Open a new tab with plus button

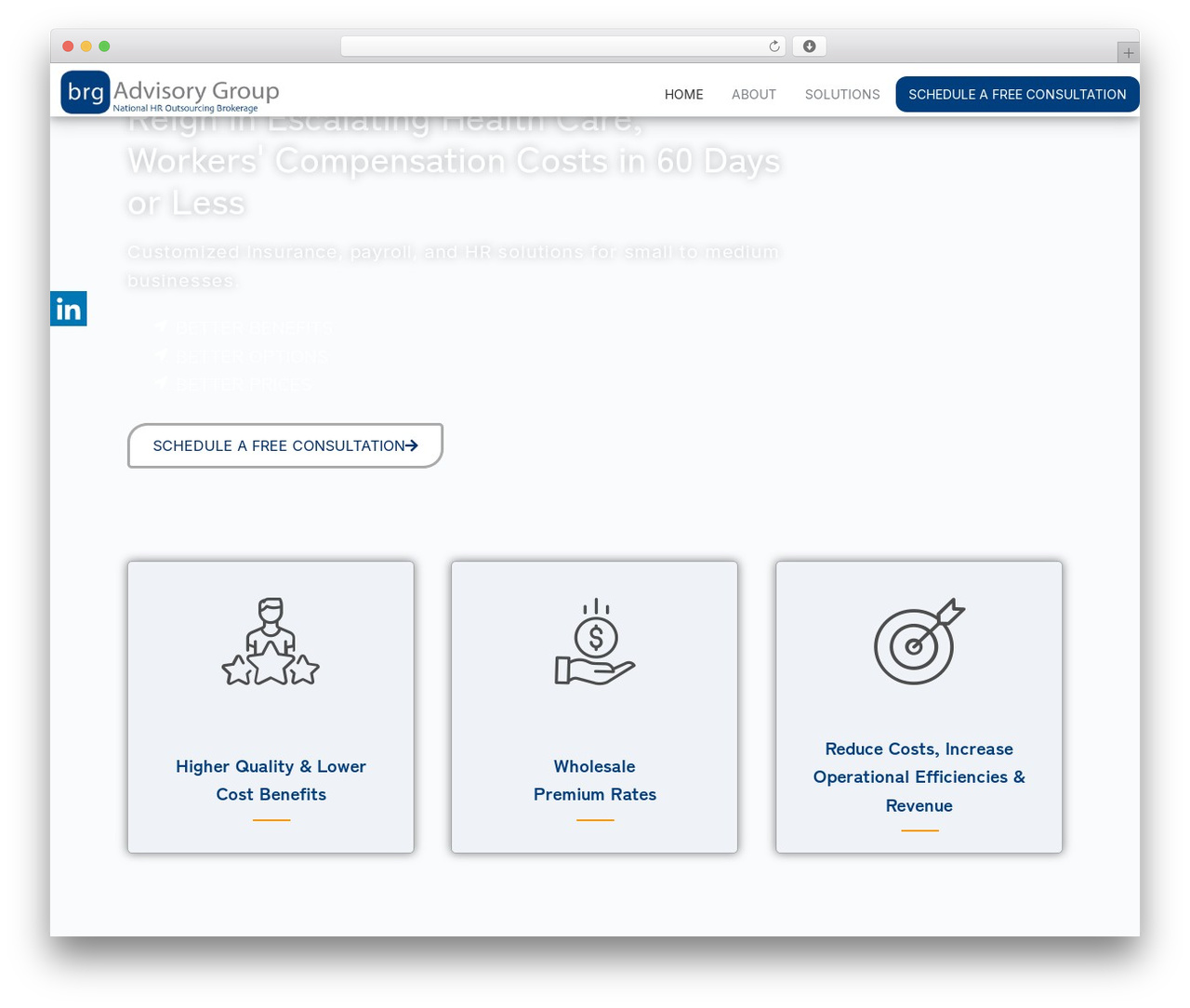[1128, 53]
